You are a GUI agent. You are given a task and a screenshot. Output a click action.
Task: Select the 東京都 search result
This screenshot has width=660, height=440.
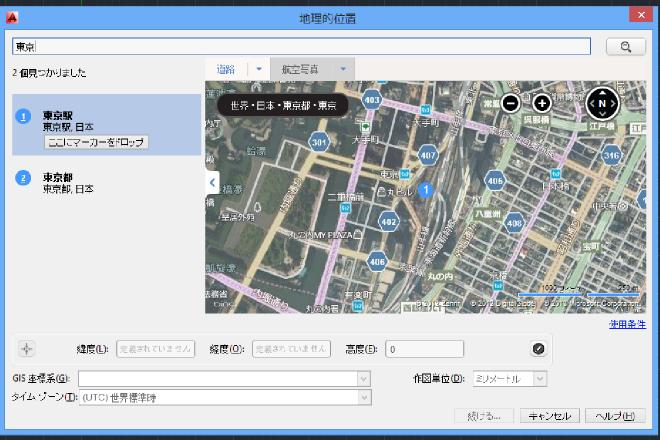106,183
